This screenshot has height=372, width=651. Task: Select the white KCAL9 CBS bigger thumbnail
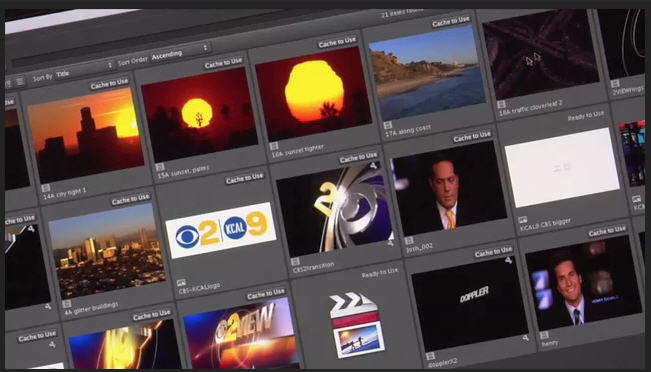pyautogui.click(x=562, y=167)
